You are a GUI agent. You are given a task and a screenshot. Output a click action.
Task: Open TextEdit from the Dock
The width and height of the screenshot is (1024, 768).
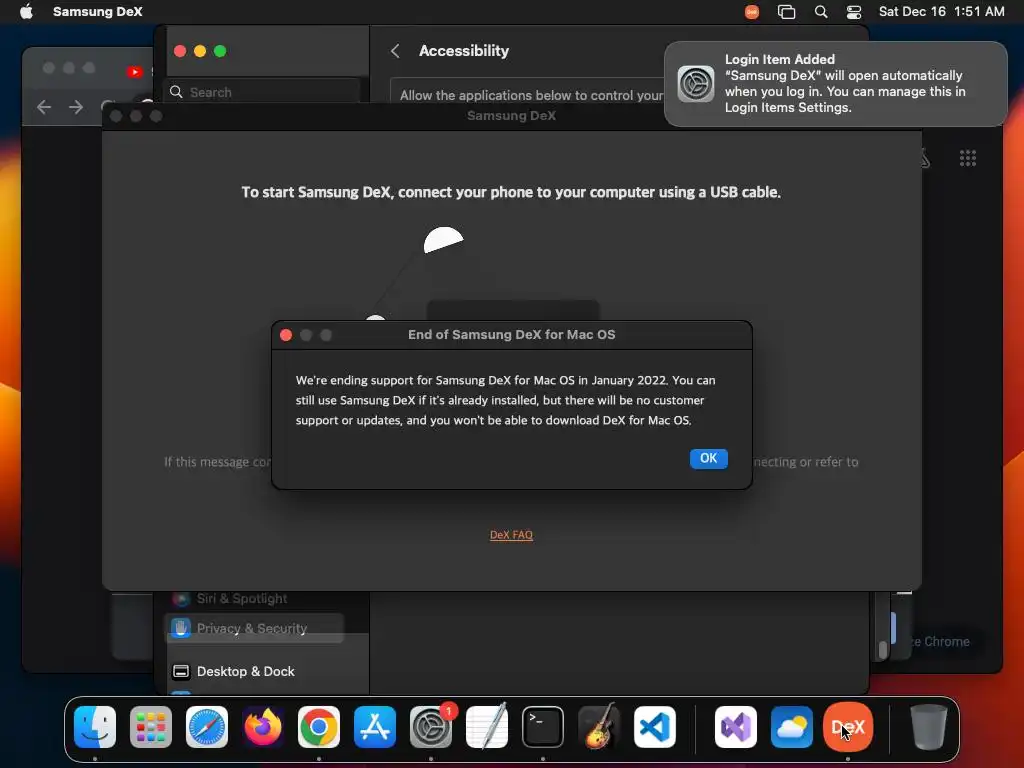coord(487,727)
